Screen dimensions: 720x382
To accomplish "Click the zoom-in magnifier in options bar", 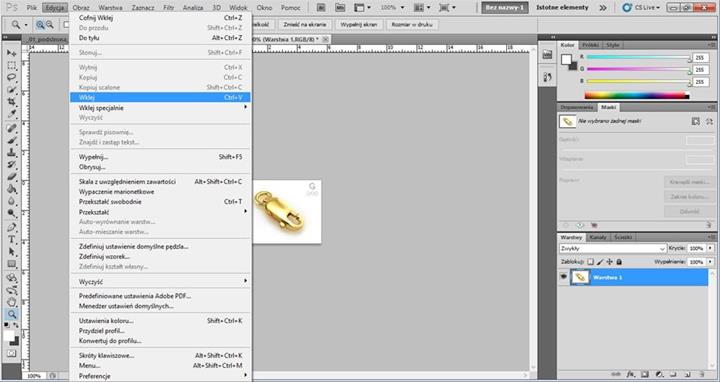I will 40,25.
